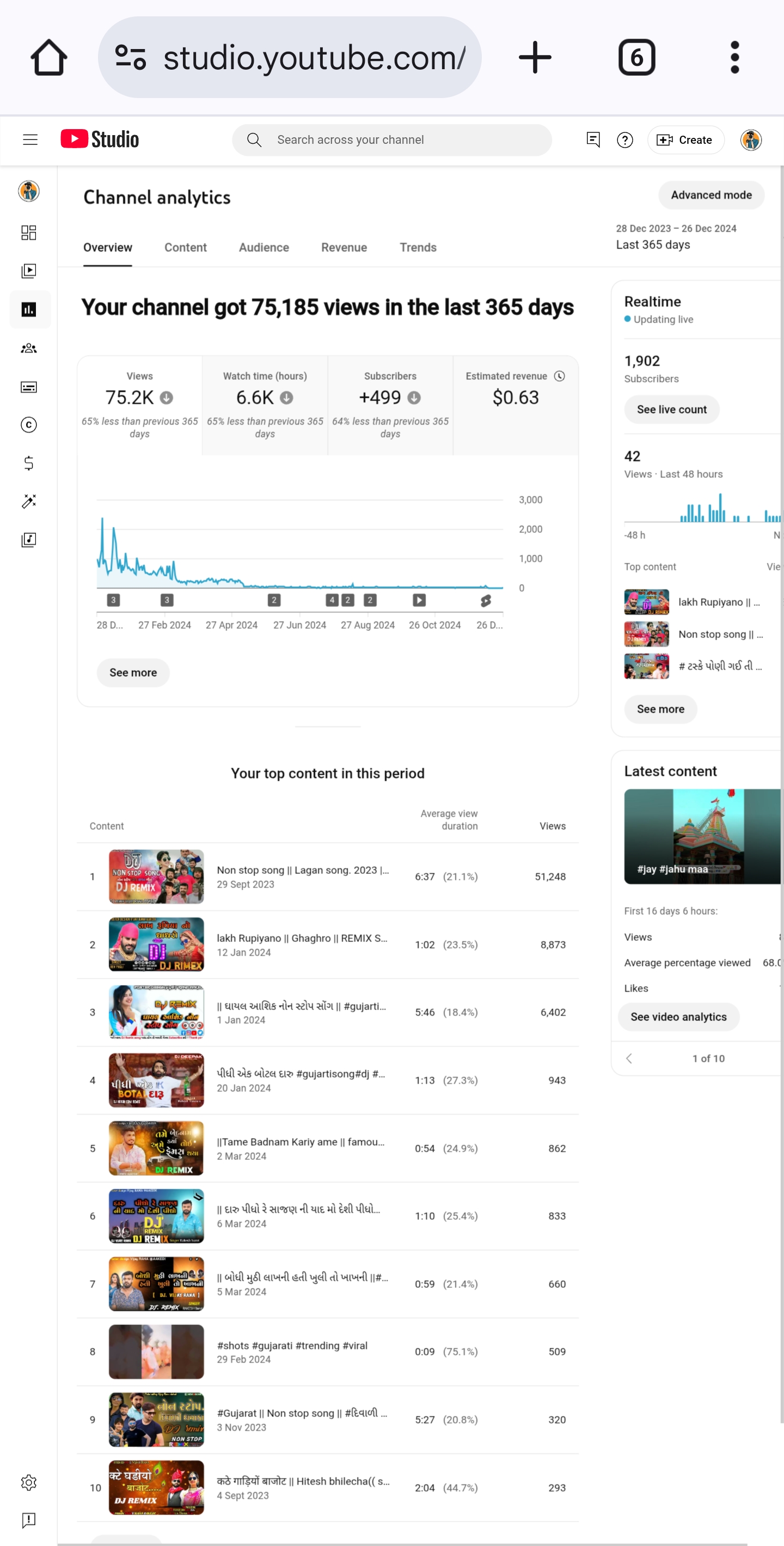Screen dimensions: 784x1546
Task: Open the Help question mark icon
Action: [x=625, y=140]
